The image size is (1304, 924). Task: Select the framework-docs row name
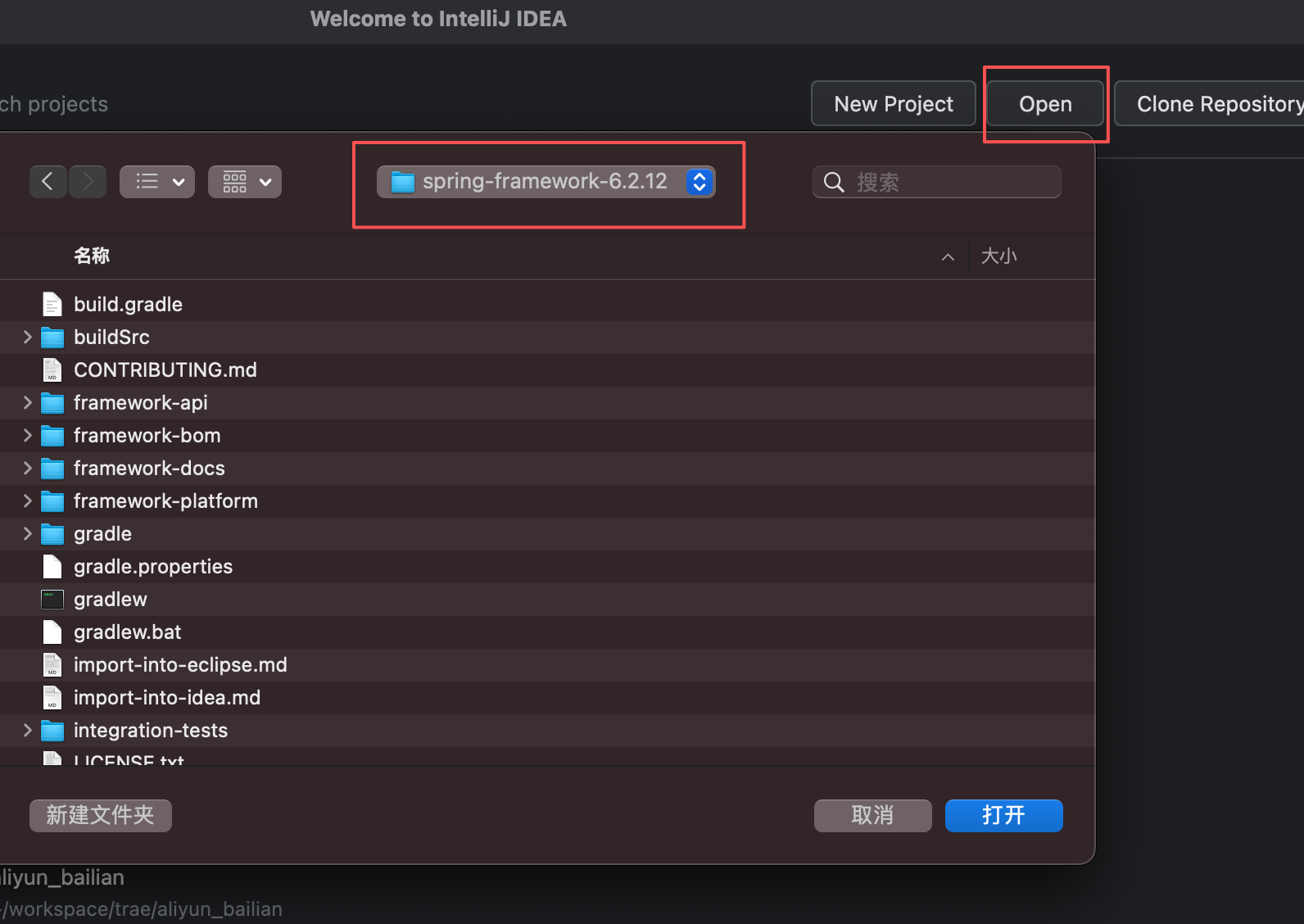coord(149,469)
